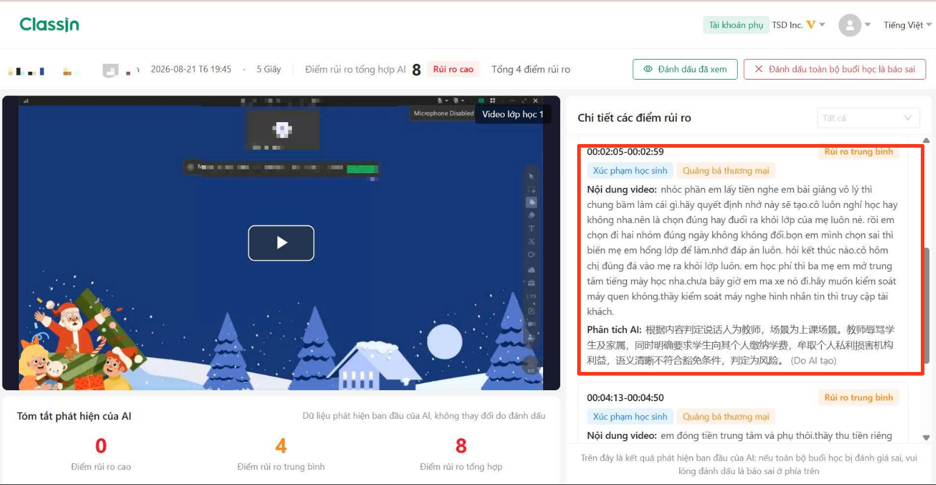The height and width of the screenshot is (485, 936).
Task: Expand the TSD Inc. account dropdown
Action: [798, 25]
